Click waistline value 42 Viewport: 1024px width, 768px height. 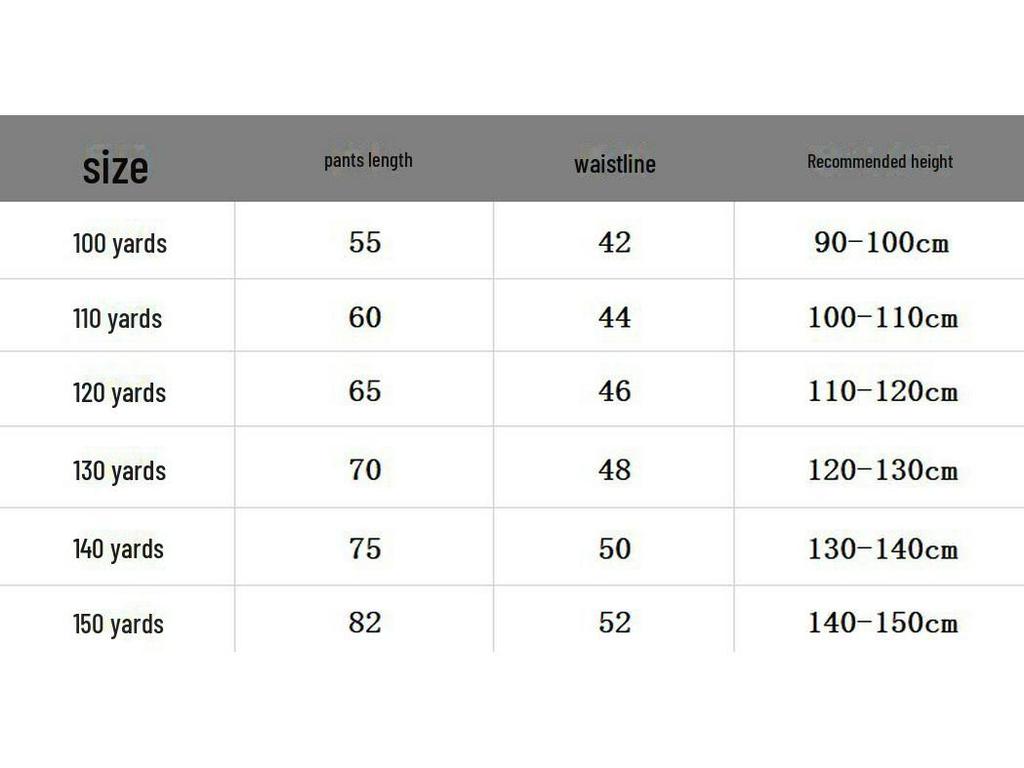[x=614, y=242]
